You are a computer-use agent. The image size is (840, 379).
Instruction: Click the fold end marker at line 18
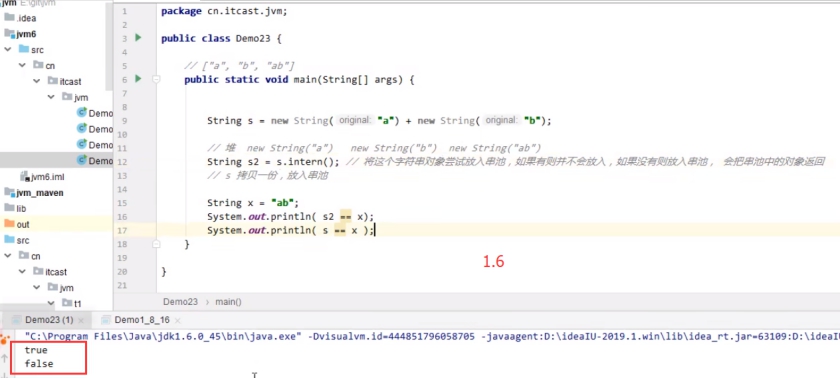coord(156,244)
